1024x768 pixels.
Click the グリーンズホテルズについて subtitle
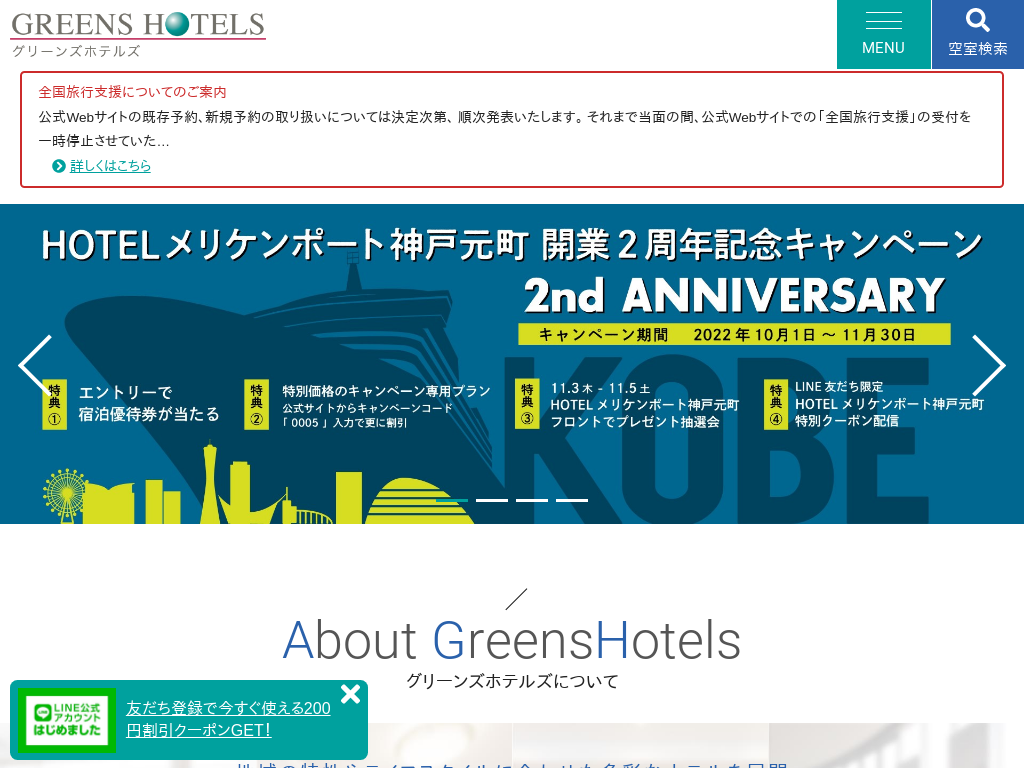pos(512,681)
